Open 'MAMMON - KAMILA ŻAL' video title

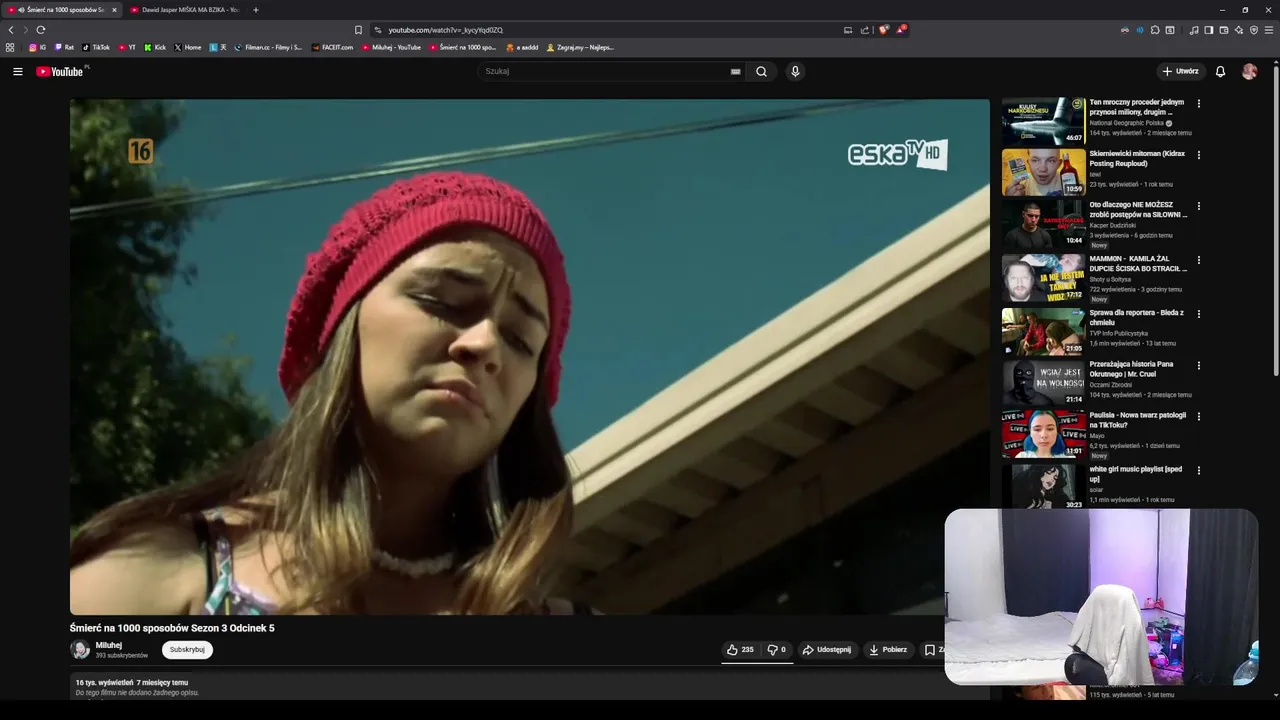1138,264
